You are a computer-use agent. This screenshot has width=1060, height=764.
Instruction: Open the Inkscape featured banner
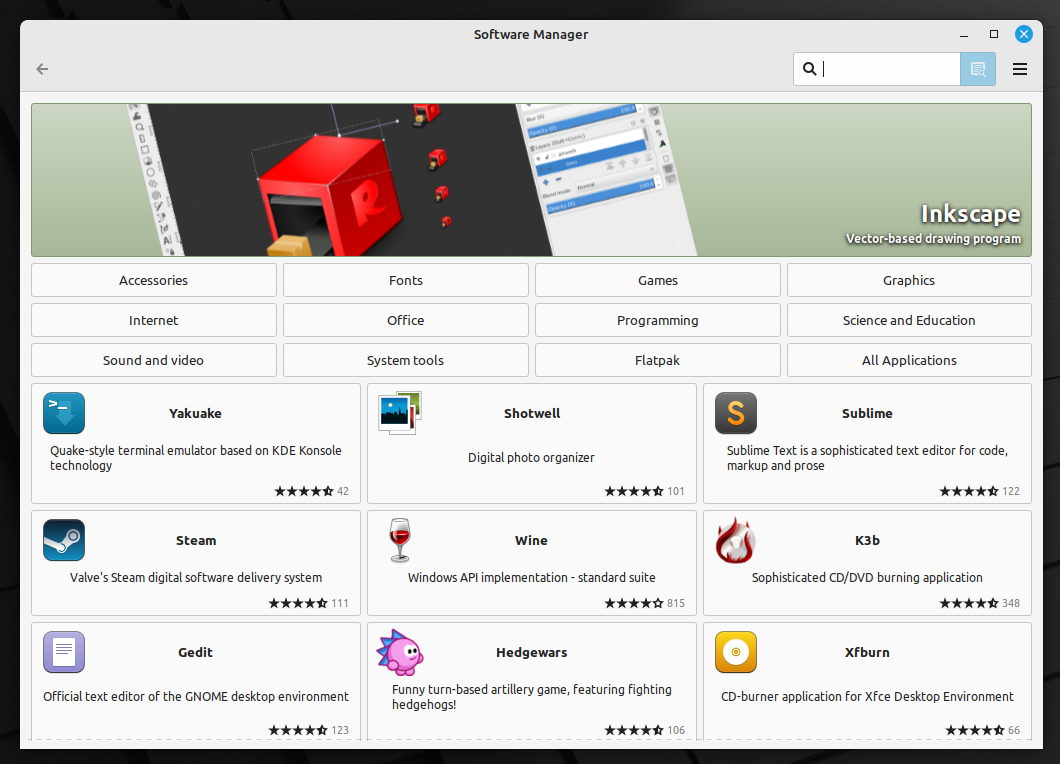531,180
